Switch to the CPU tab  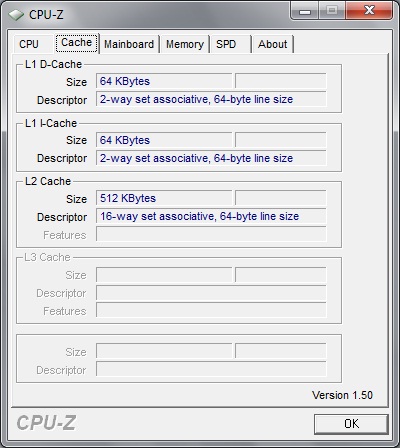(29, 44)
